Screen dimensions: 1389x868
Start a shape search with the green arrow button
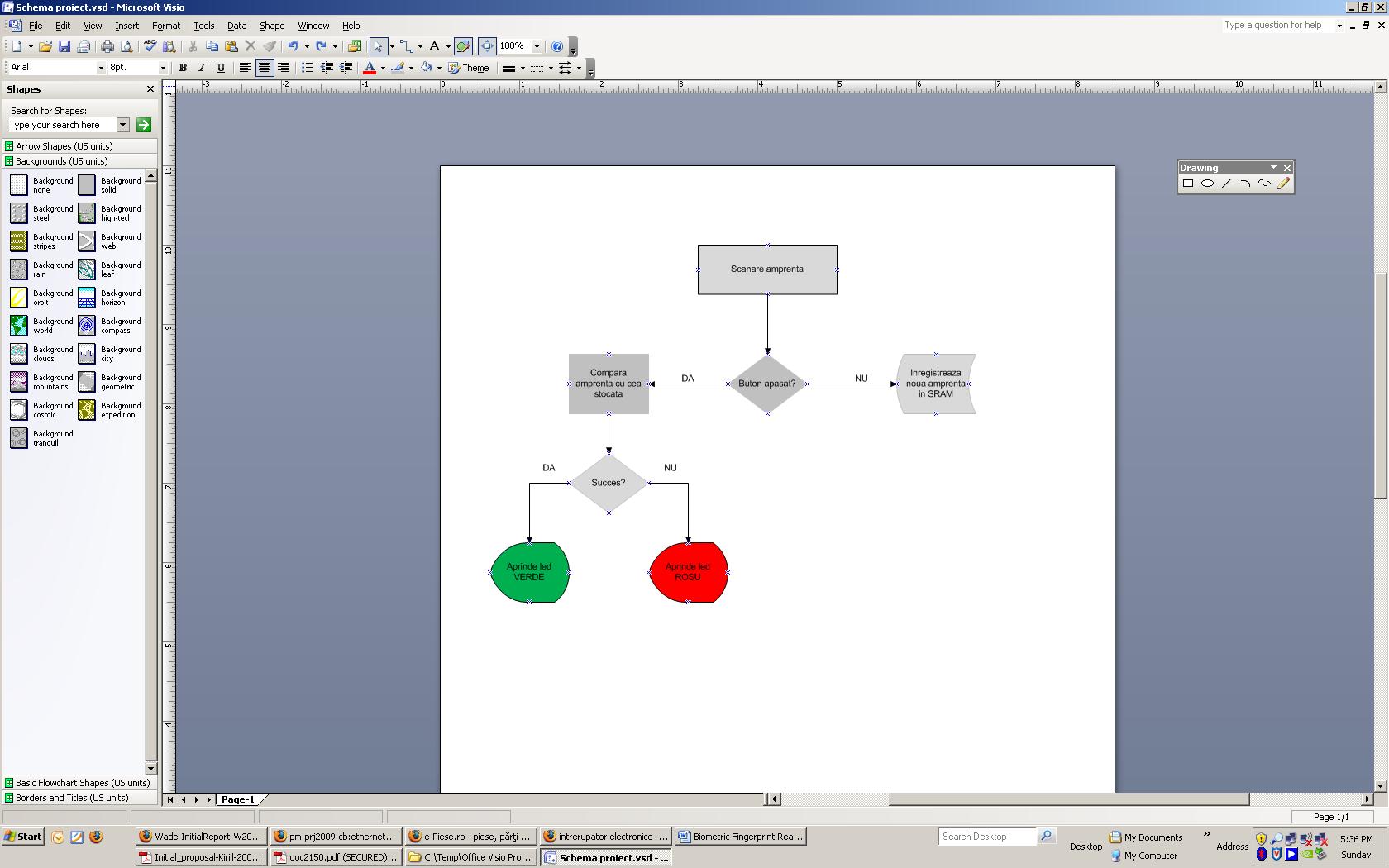(143, 125)
